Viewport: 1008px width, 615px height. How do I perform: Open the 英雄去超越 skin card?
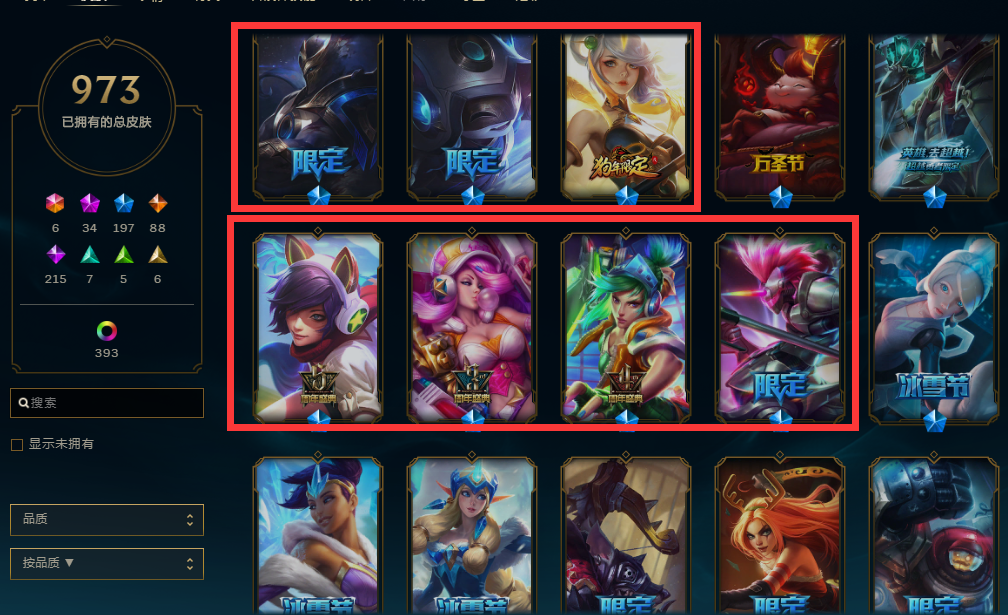933,118
